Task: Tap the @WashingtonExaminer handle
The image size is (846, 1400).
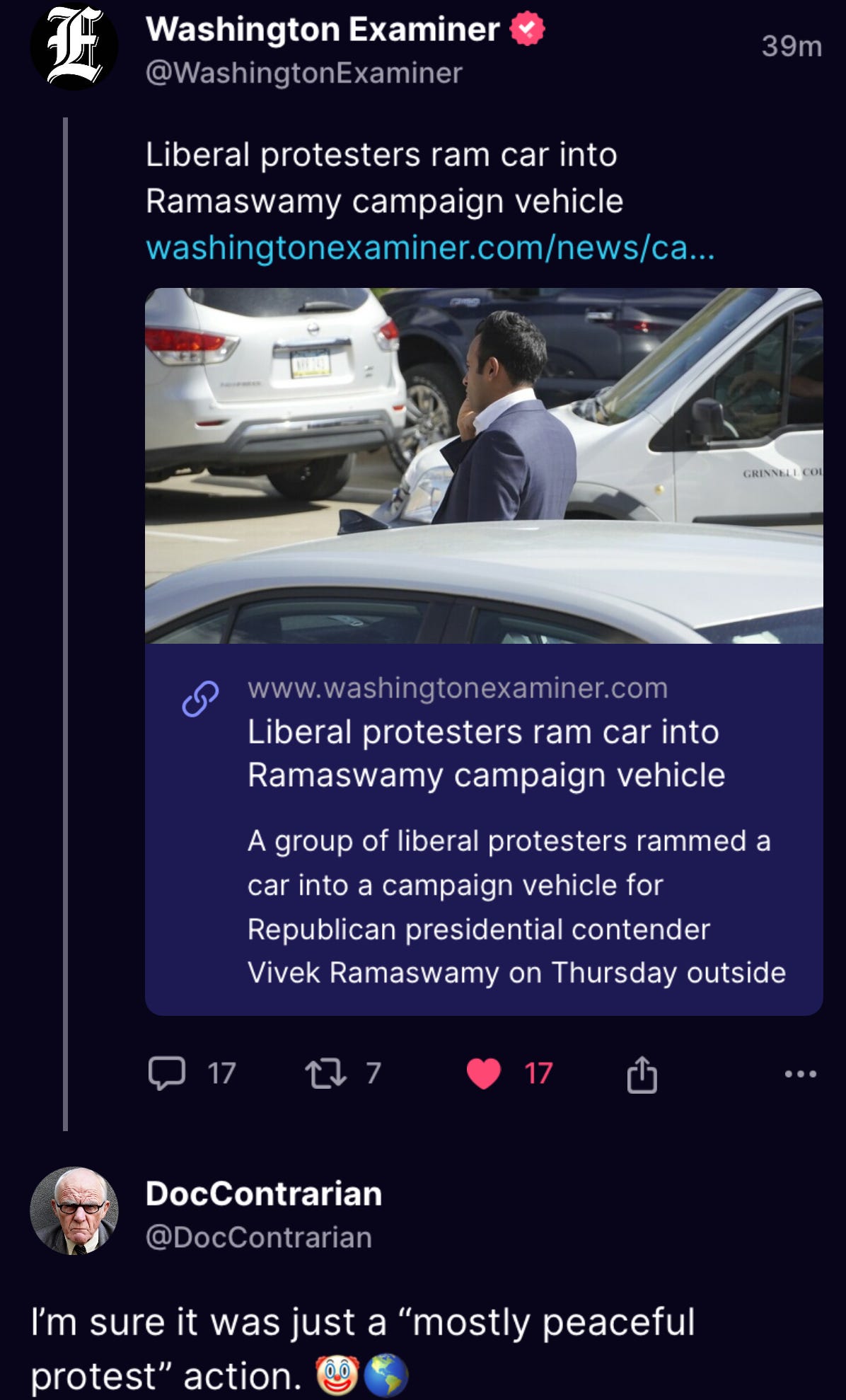Action: pyautogui.click(x=304, y=73)
